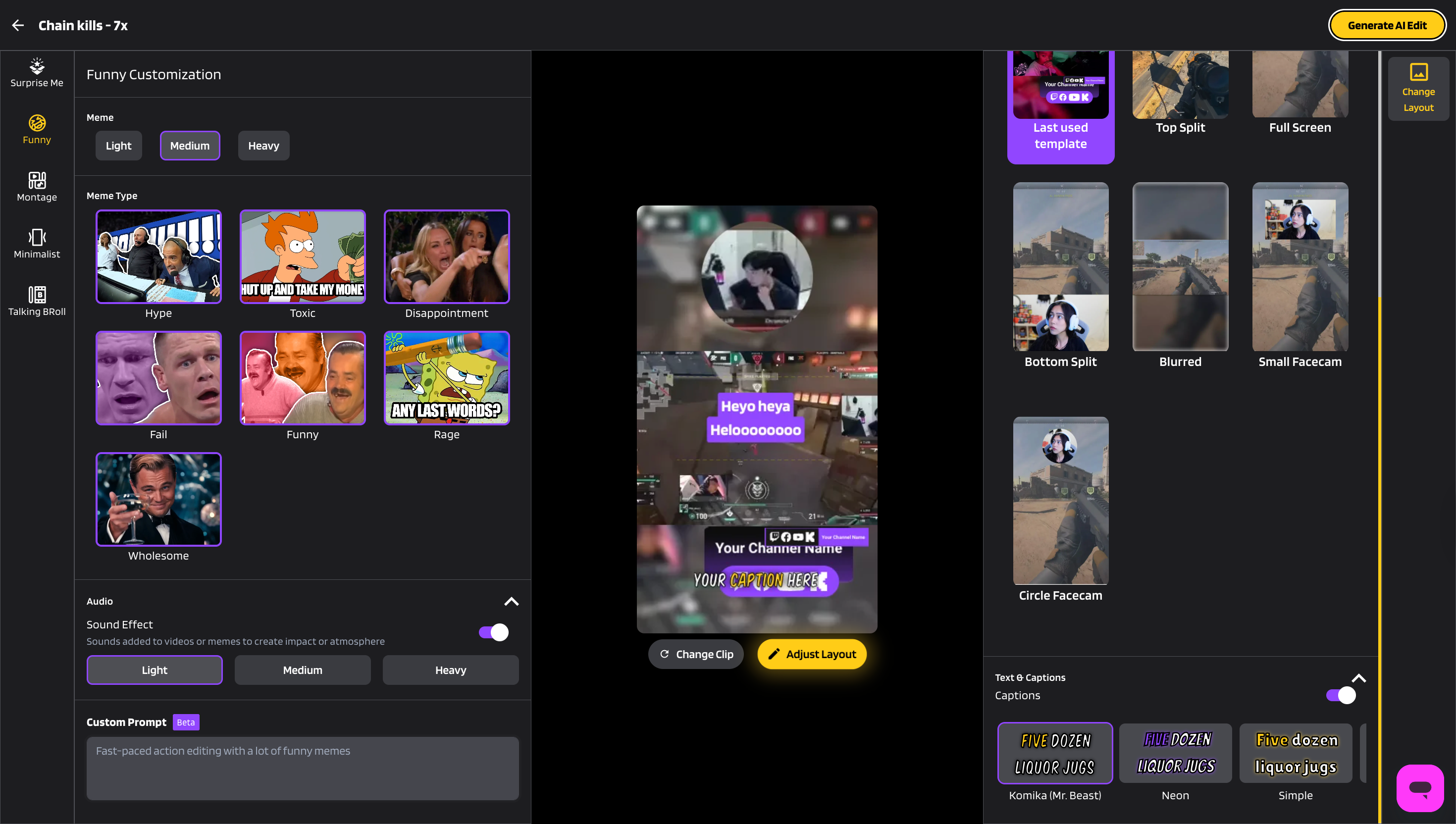Select the Toxic meme type thumbnail
Viewport: 1456px width, 824px height.
click(x=303, y=257)
